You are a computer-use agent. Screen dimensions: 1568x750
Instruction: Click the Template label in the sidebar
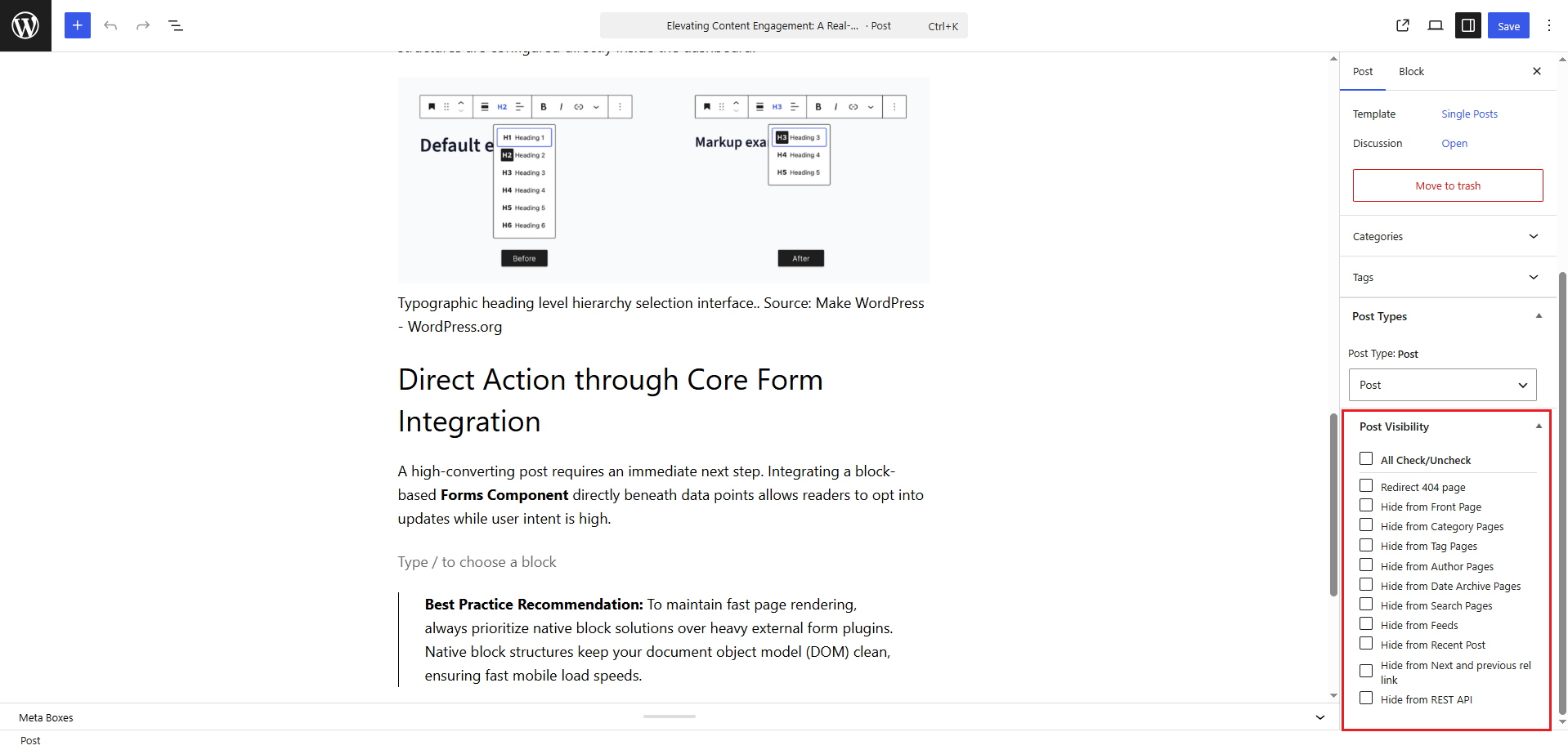pos(1374,114)
